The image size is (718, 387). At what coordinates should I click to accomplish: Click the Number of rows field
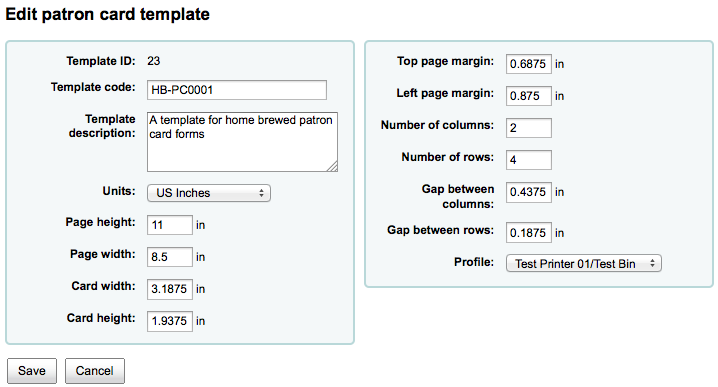[528, 160]
